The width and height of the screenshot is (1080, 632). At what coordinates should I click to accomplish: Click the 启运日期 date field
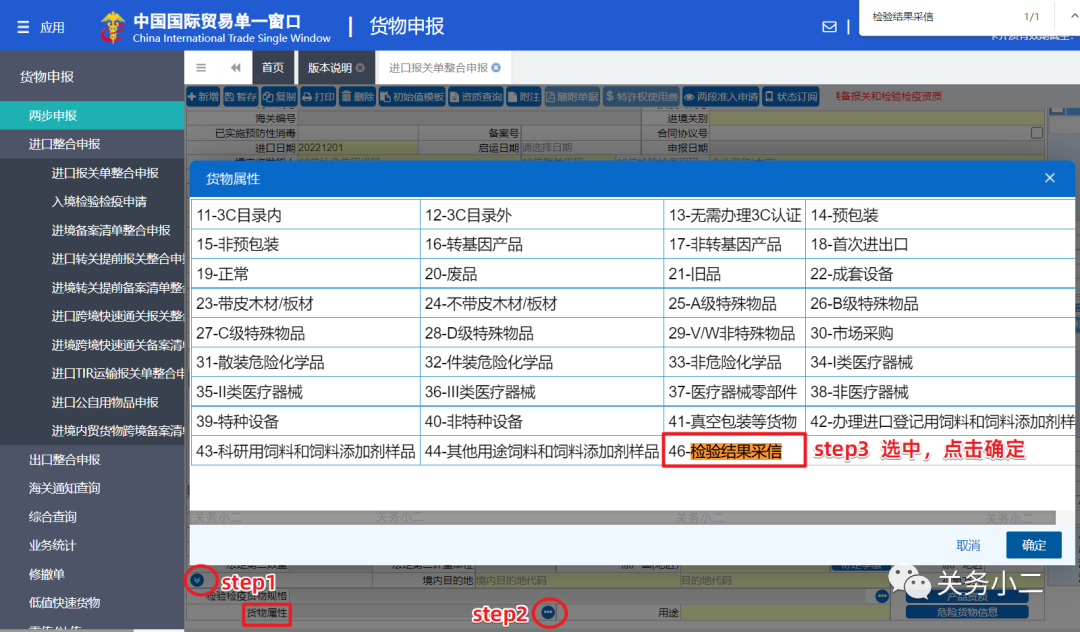[x=580, y=147]
